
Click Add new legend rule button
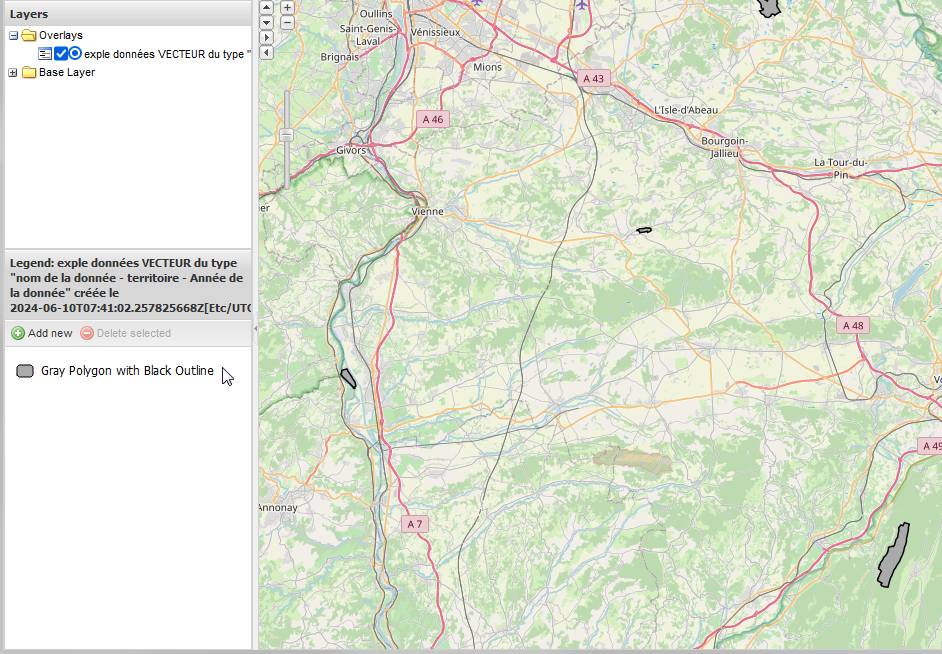coord(42,333)
